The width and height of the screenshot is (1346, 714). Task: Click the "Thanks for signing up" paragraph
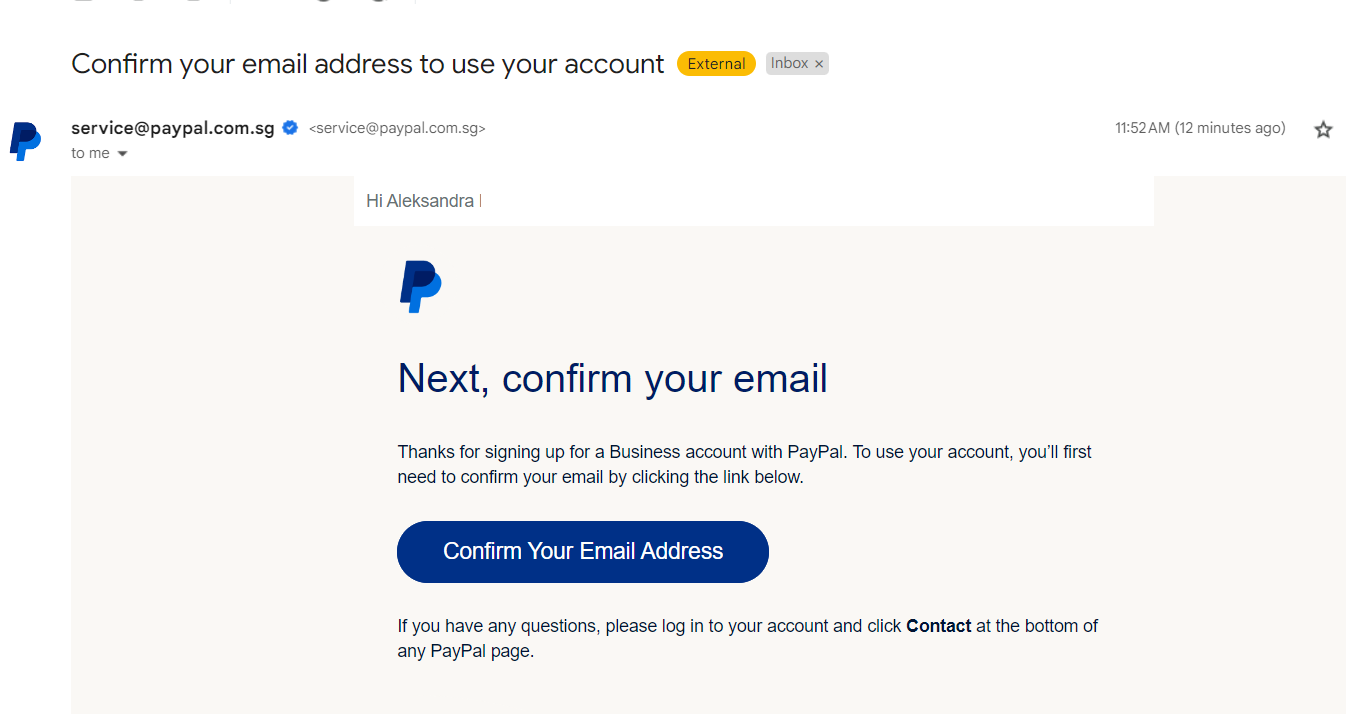pyautogui.click(x=744, y=464)
